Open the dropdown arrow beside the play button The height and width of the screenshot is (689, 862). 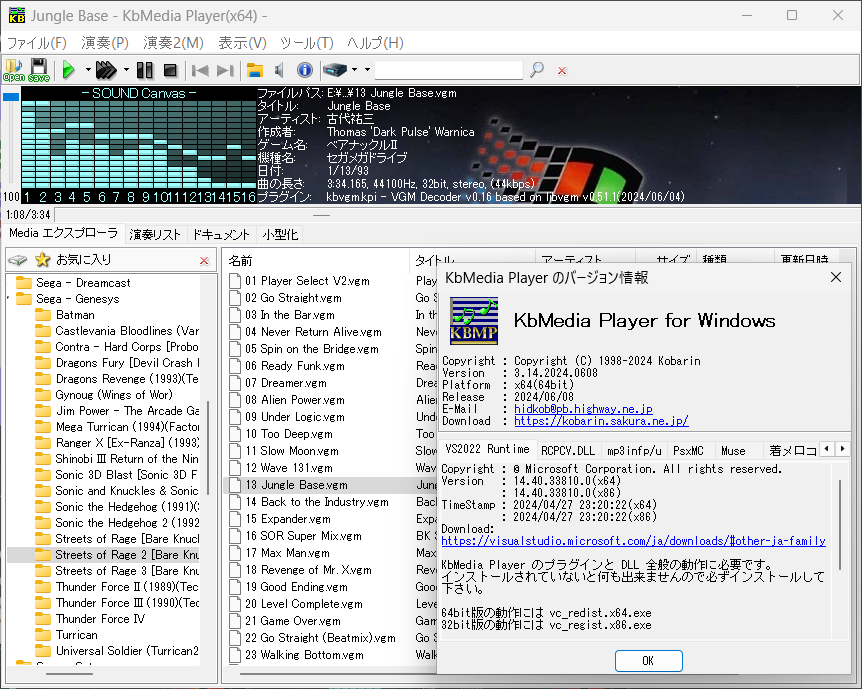[x=88, y=70]
